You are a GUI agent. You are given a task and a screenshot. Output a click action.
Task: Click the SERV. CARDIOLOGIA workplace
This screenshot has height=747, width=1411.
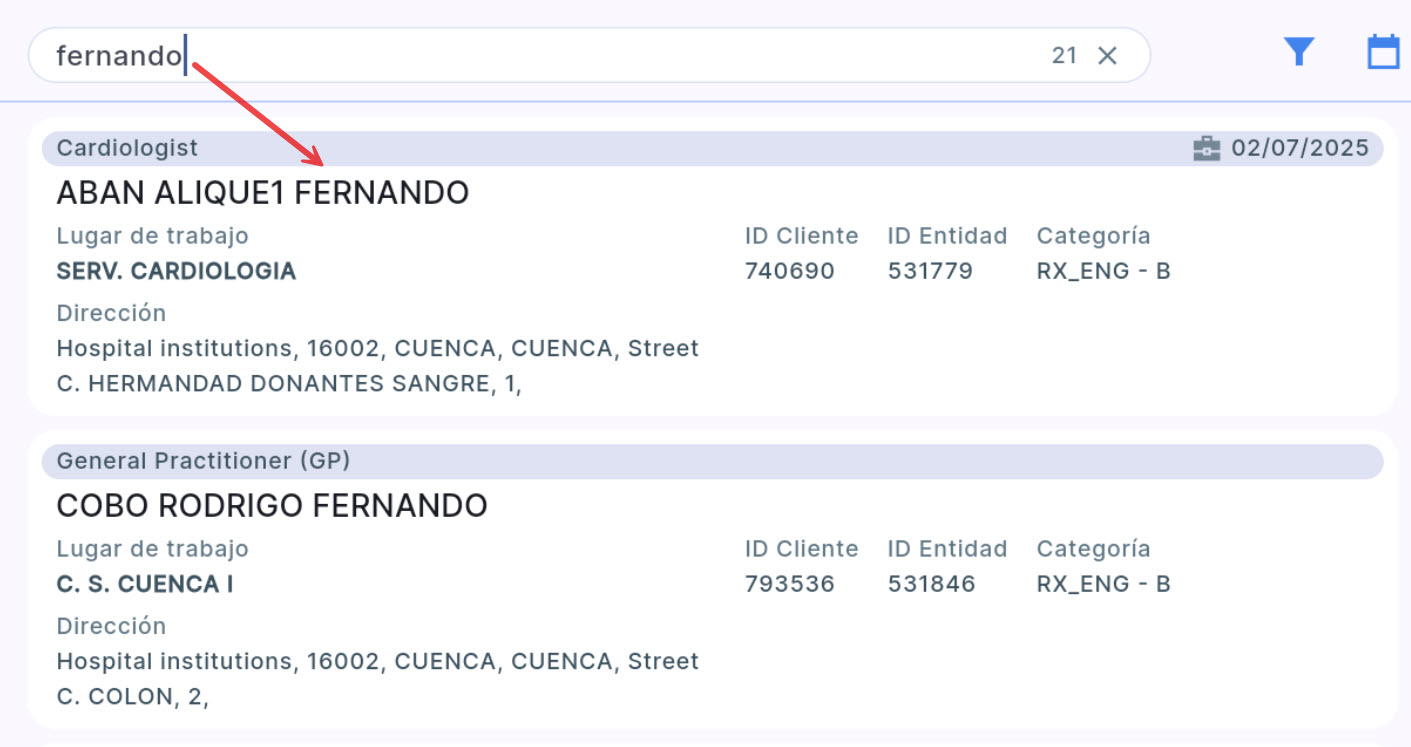tap(176, 271)
